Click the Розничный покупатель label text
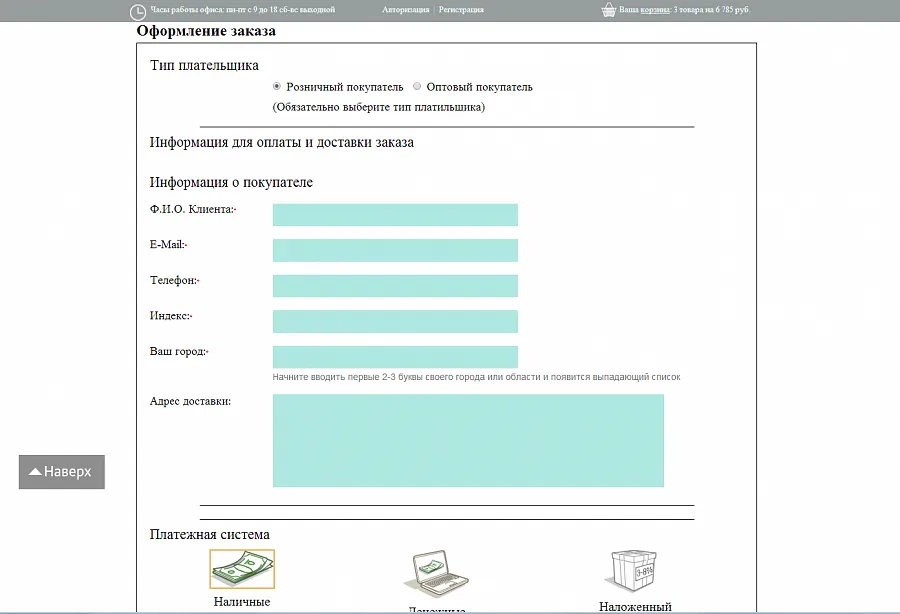This screenshot has width=900, height=614. 344,87
